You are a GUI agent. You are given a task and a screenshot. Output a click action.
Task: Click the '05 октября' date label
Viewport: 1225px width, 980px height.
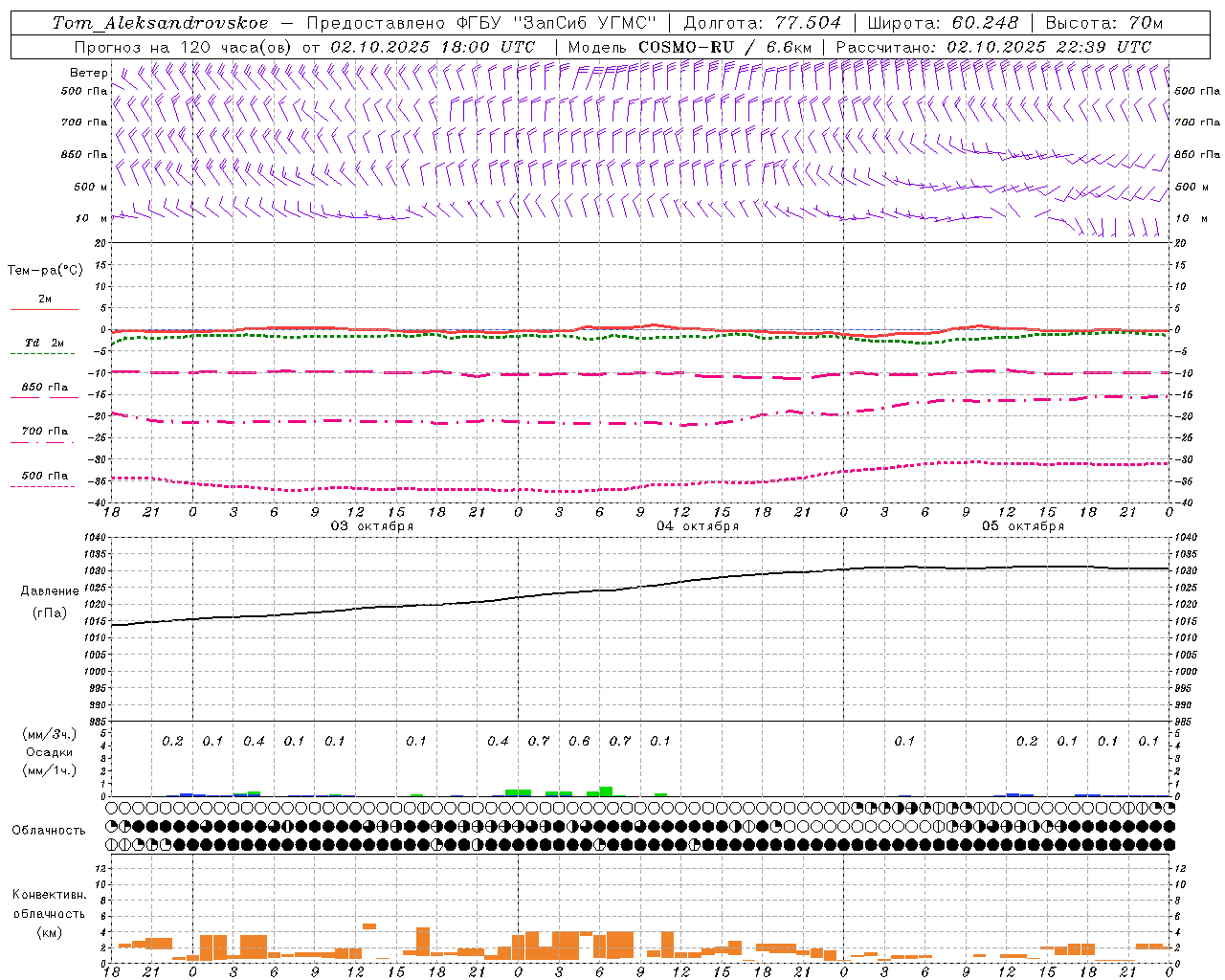(1023, 526)
